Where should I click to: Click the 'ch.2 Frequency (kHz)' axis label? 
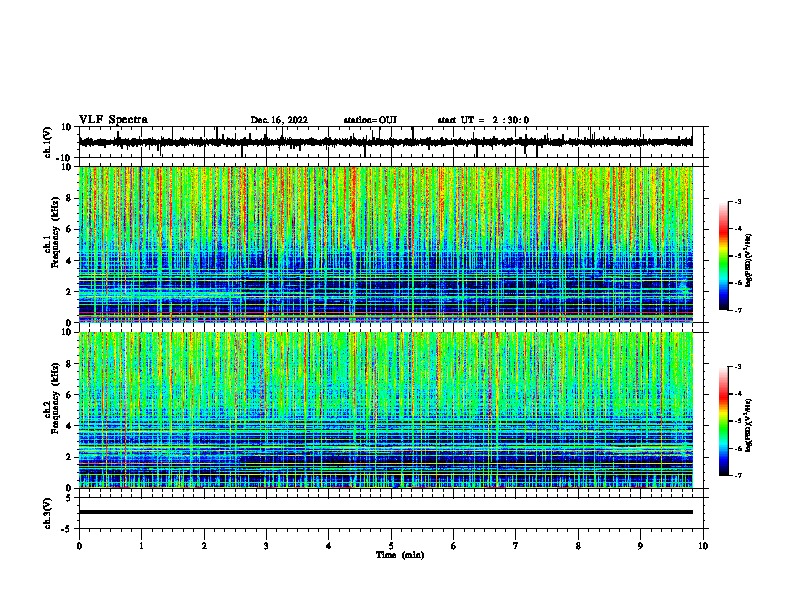pyautogui.click(x=52, y=398)
